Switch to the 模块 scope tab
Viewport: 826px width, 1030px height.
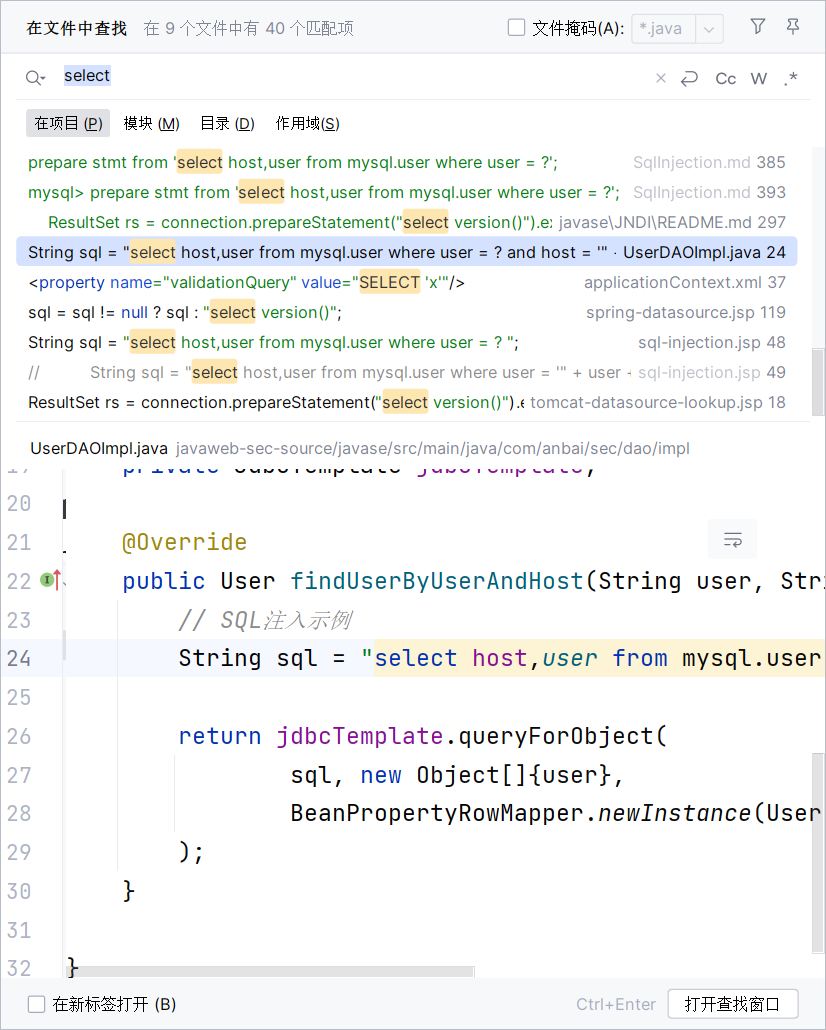151,123
